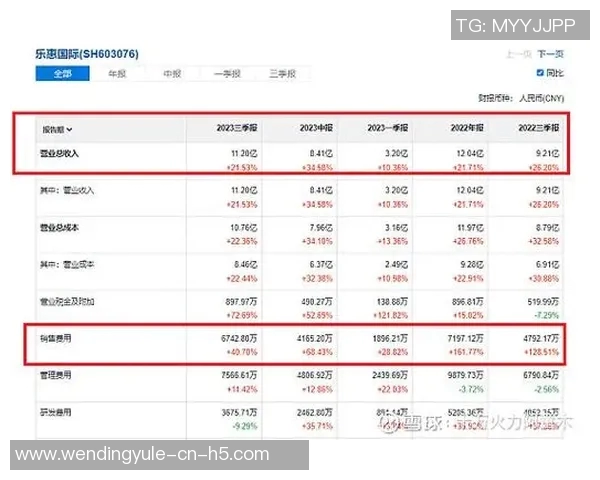Click the -9.29% change under 3675.71万
The height and width of the screenshot is (480, 600).
click(245, 426)
